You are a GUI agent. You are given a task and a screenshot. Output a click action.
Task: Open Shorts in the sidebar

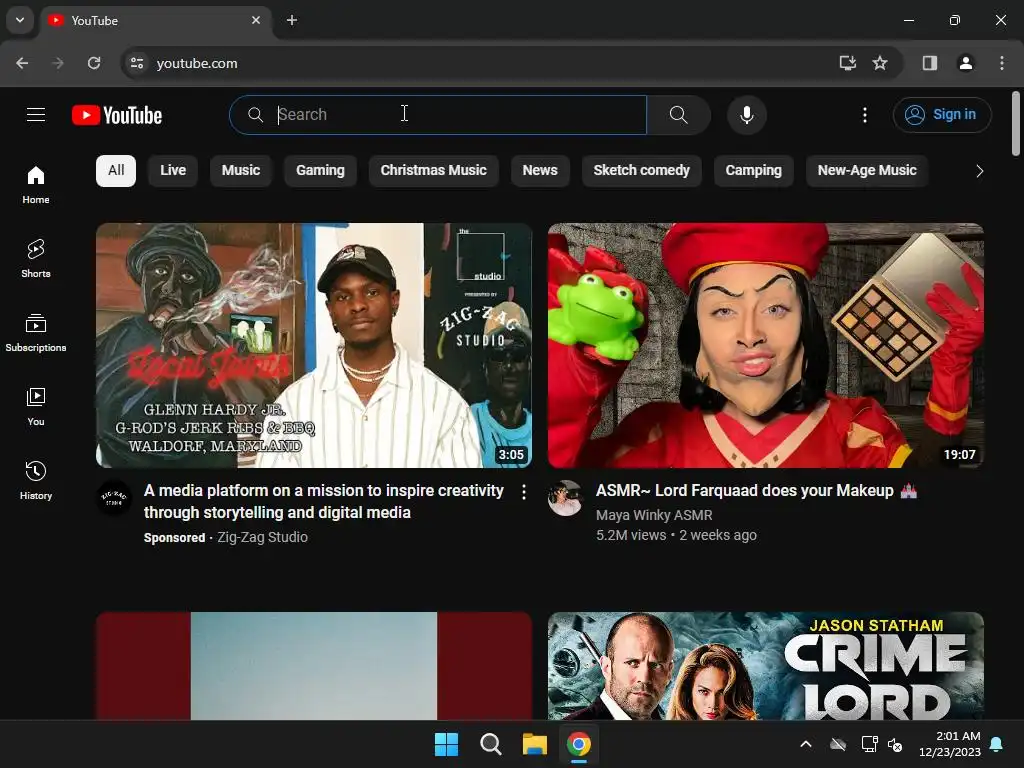pyautogui.click(x=36, y=259)
